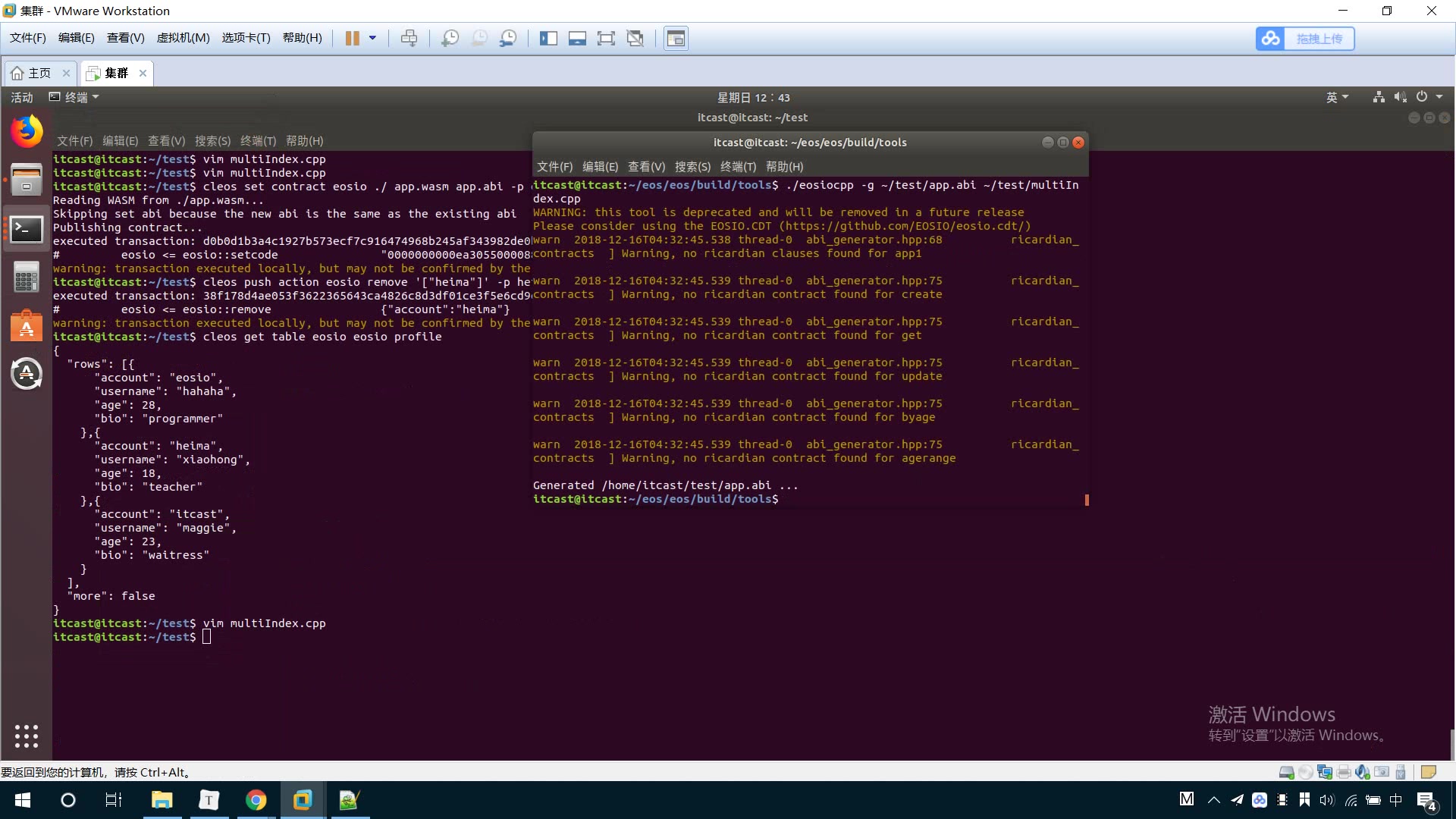1456x819 pixels.
Task: Open VMware message log note icon
Action: coord(1429,772)
